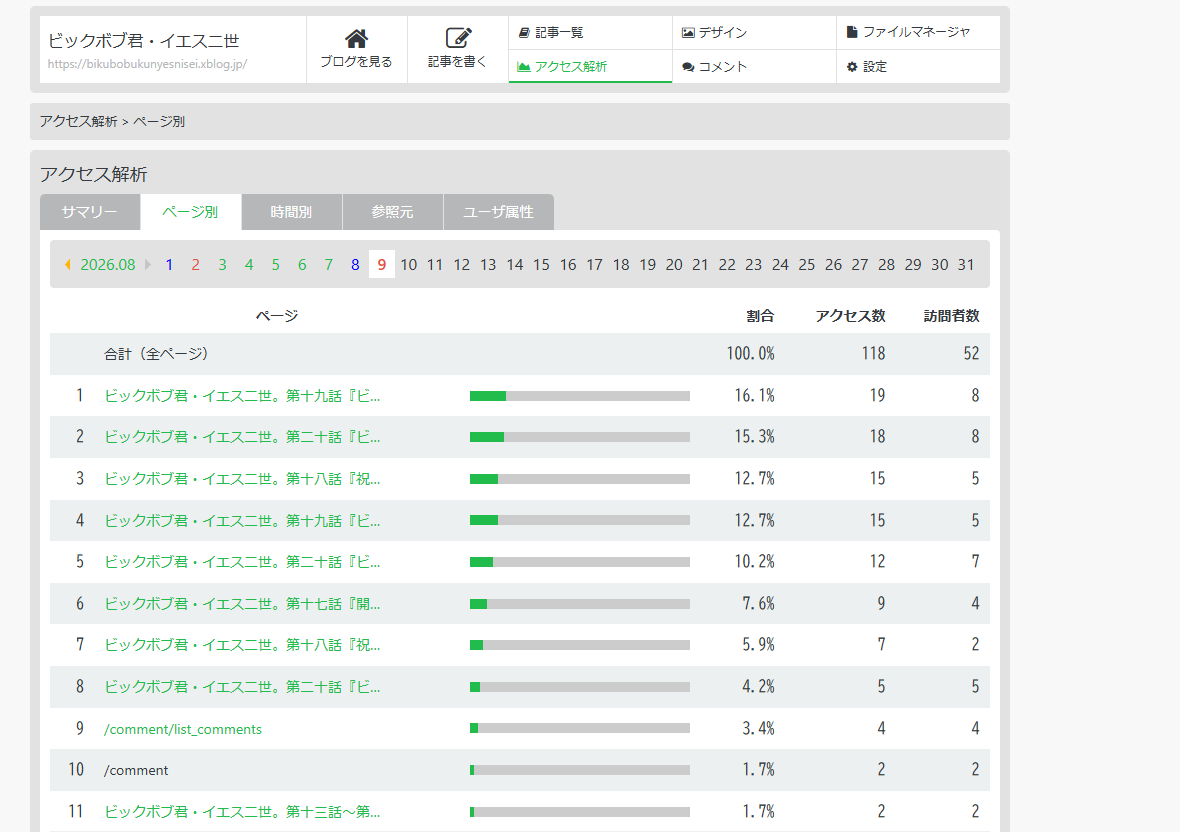Select day 3 in date bar
Image resolution: width=1180 pixels, height=832 pixels.
pyautogui.click(x=222, y=265)
